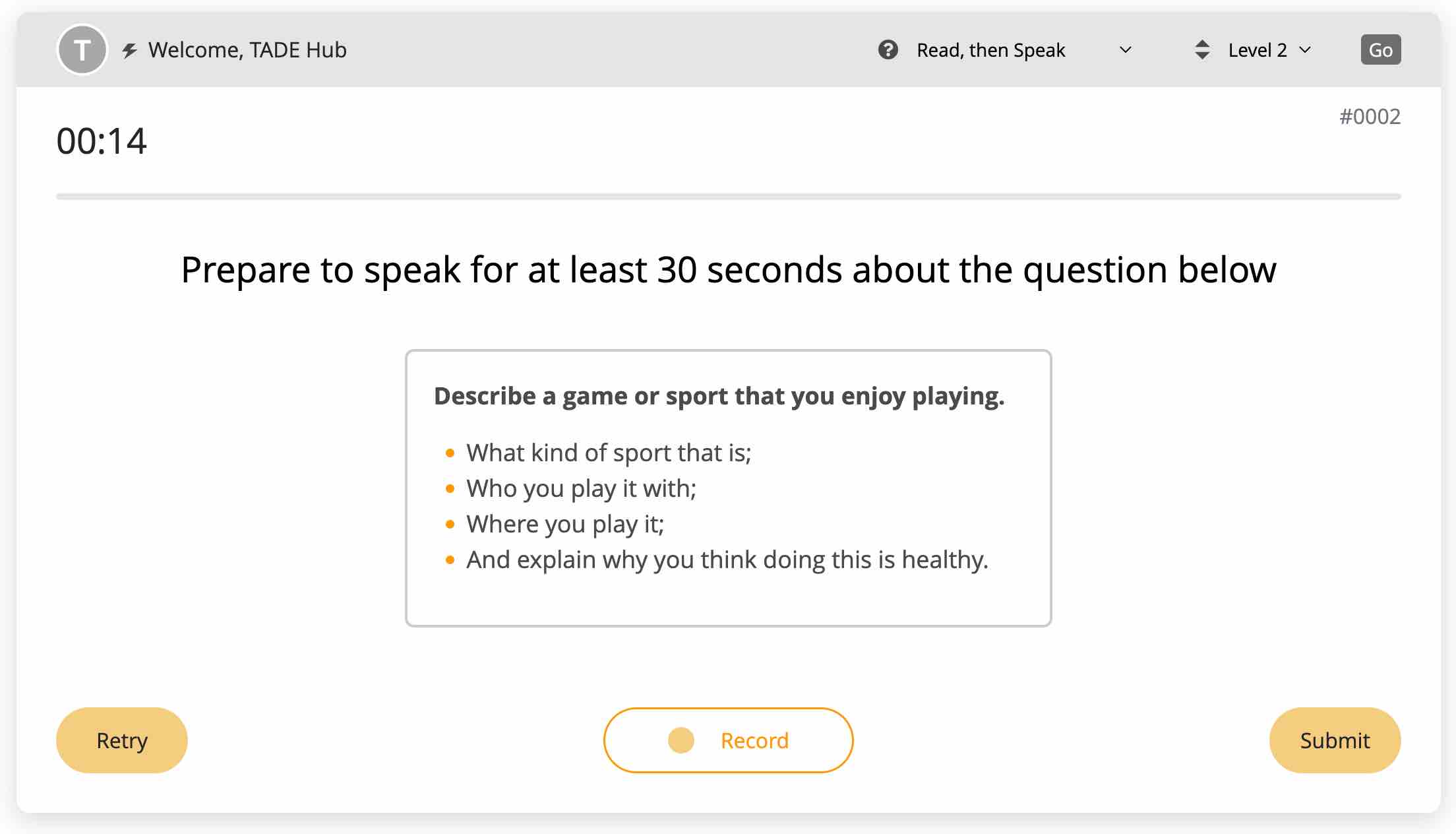This screenshot has width=1456, height=834.
Task: Click Retry to restart the exercise
Action: pos(121,740)
